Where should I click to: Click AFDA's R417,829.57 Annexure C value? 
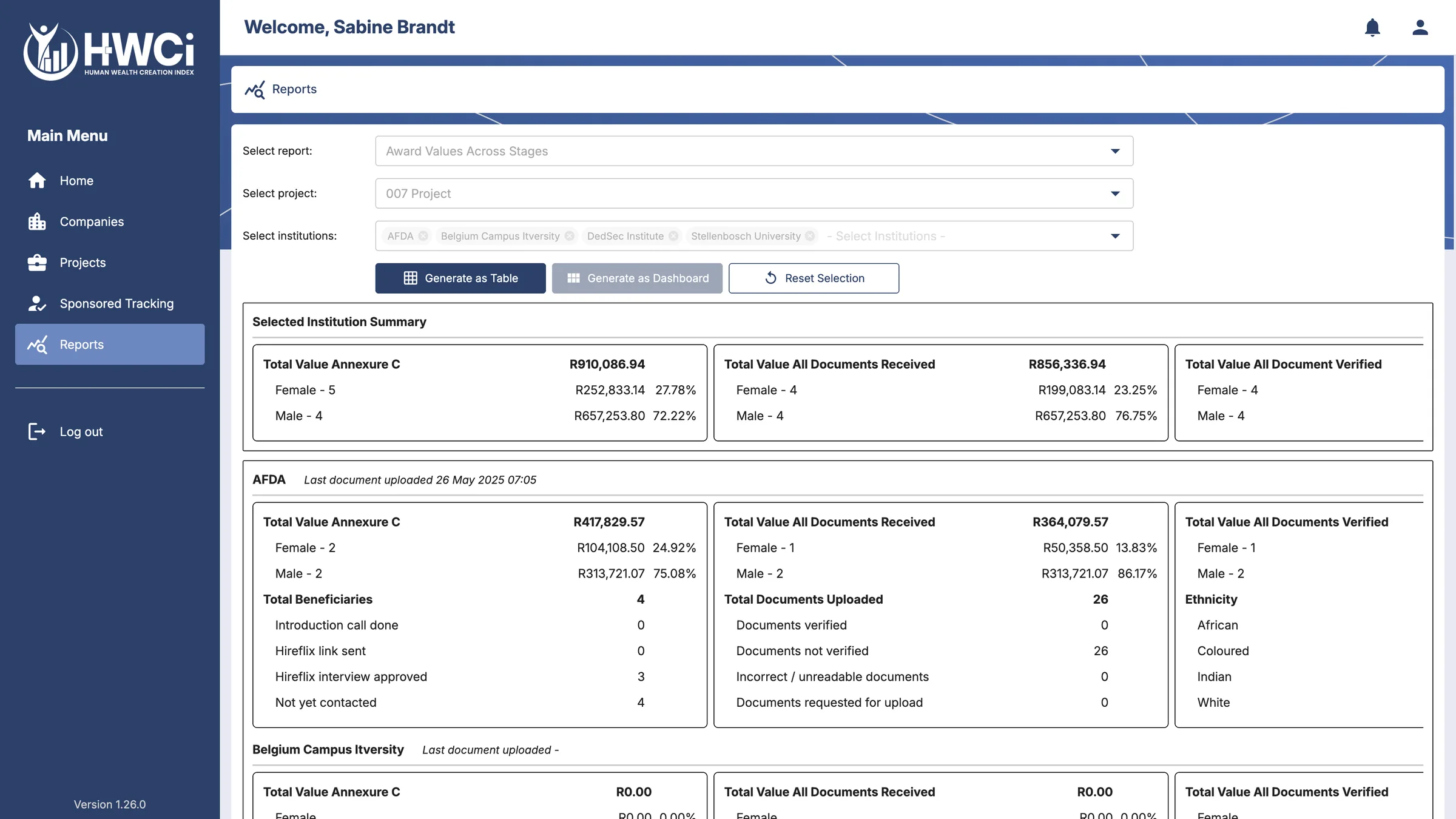(x=609, y=522)
